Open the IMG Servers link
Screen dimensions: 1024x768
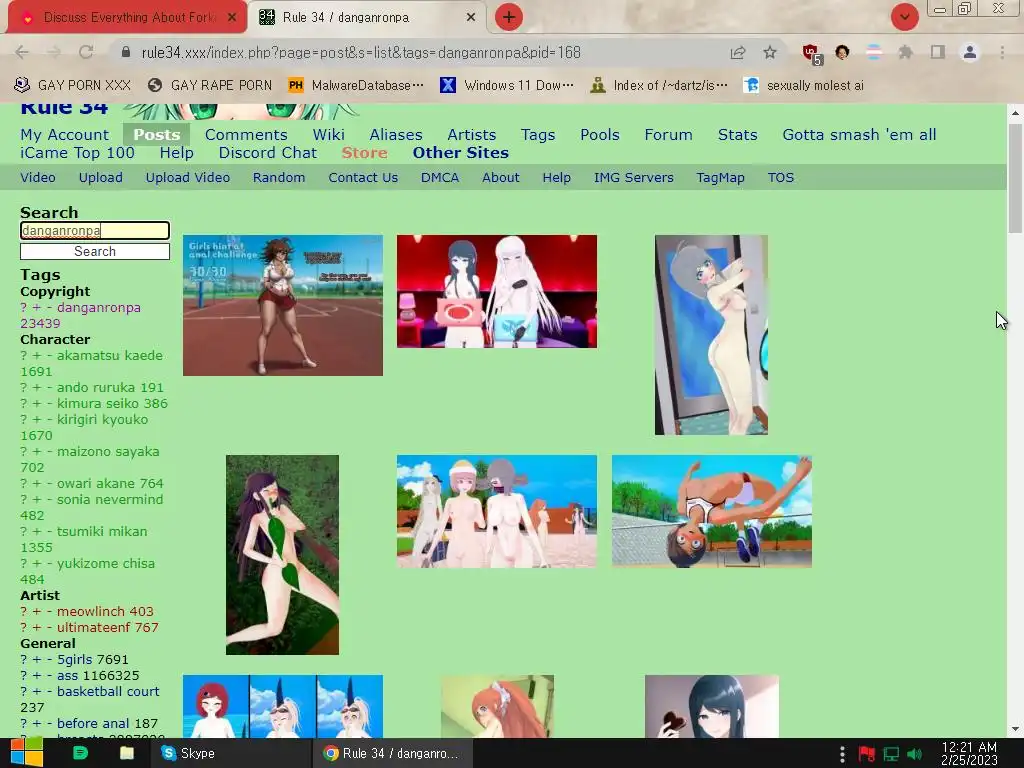[633, 178]
